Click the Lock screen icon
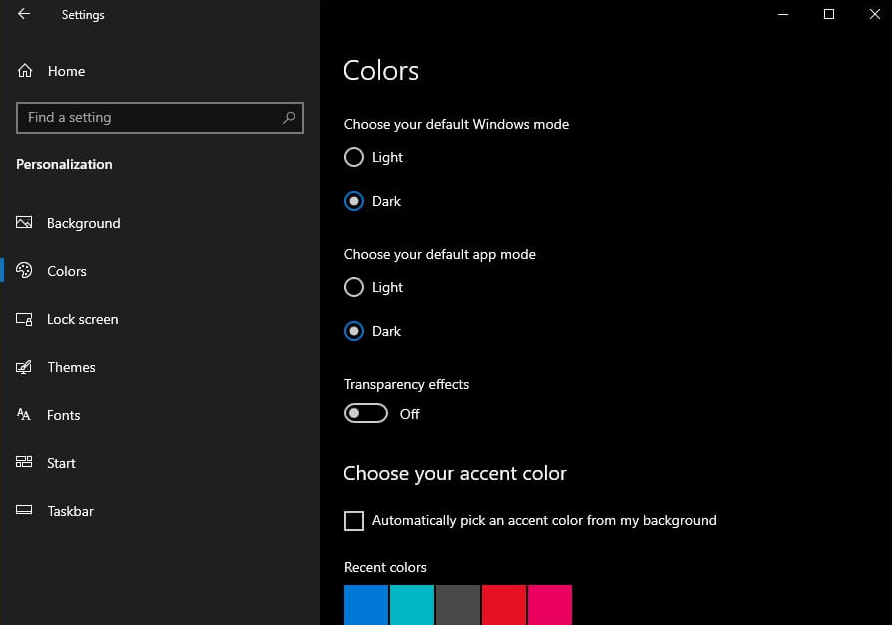Screen dimensions: 892x625 (x=24, y=318)
